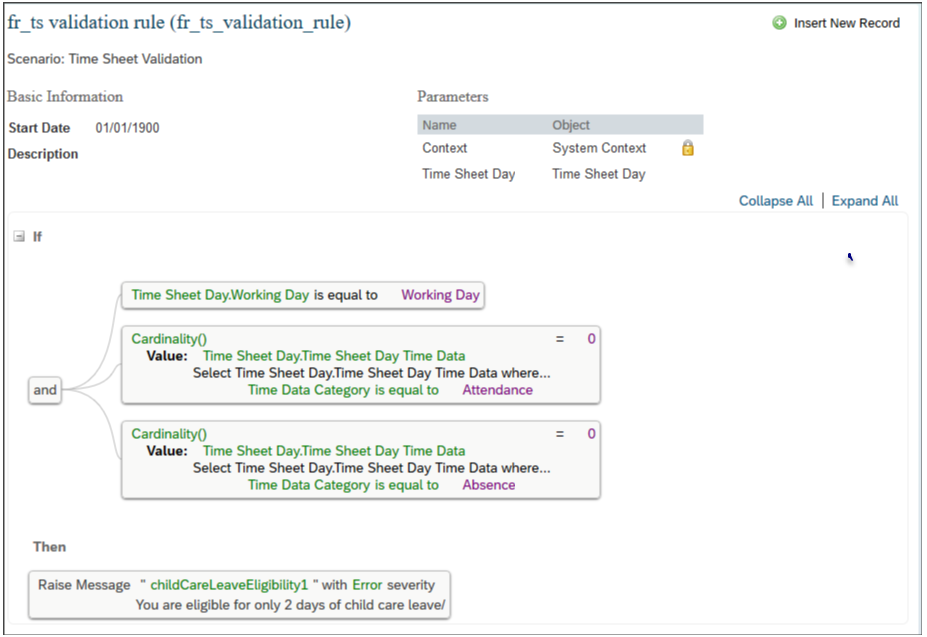Click Collapse All
The width and height of the screenshot is (927, 637).
click(776, 201)
